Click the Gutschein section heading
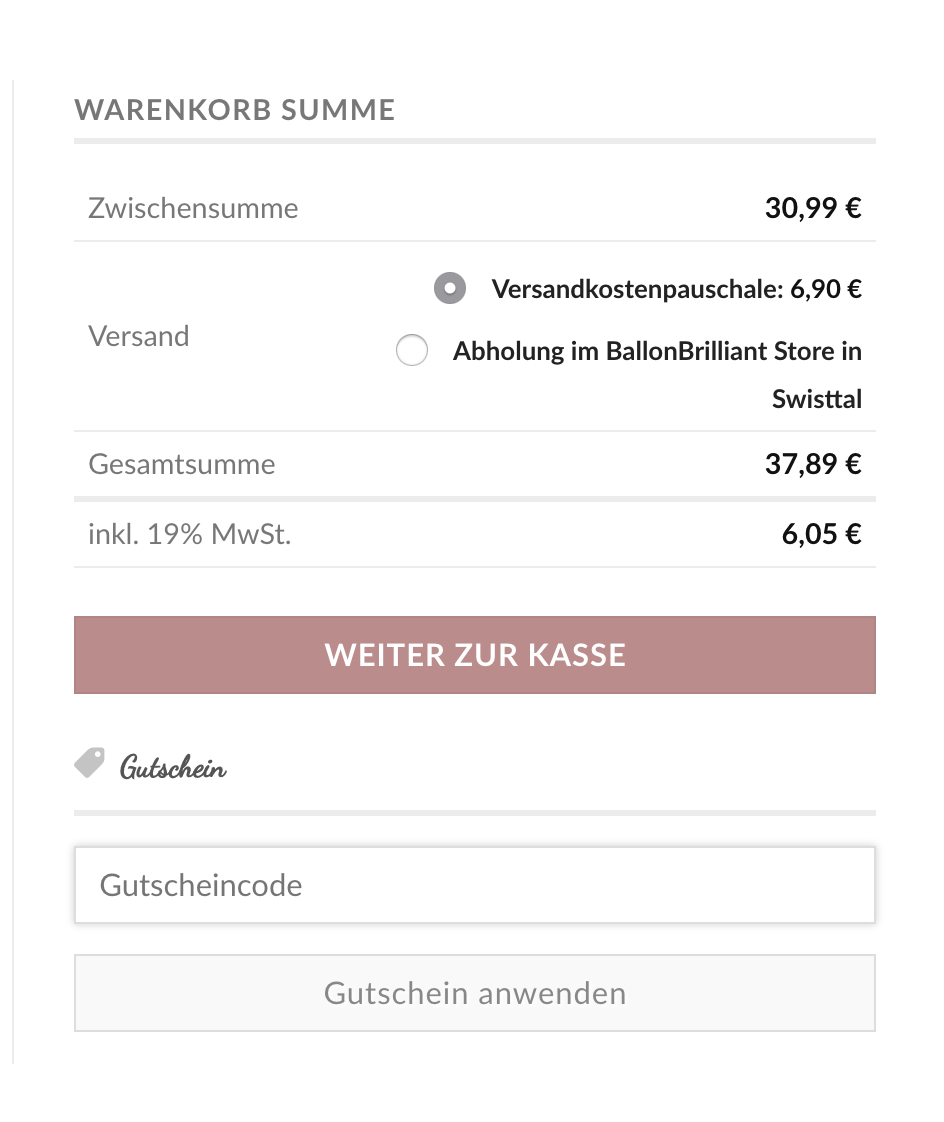 point(173,768)
